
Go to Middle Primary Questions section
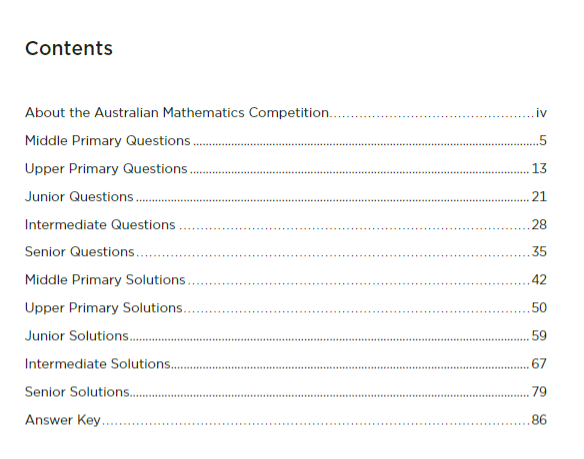(x=286, y=140)
